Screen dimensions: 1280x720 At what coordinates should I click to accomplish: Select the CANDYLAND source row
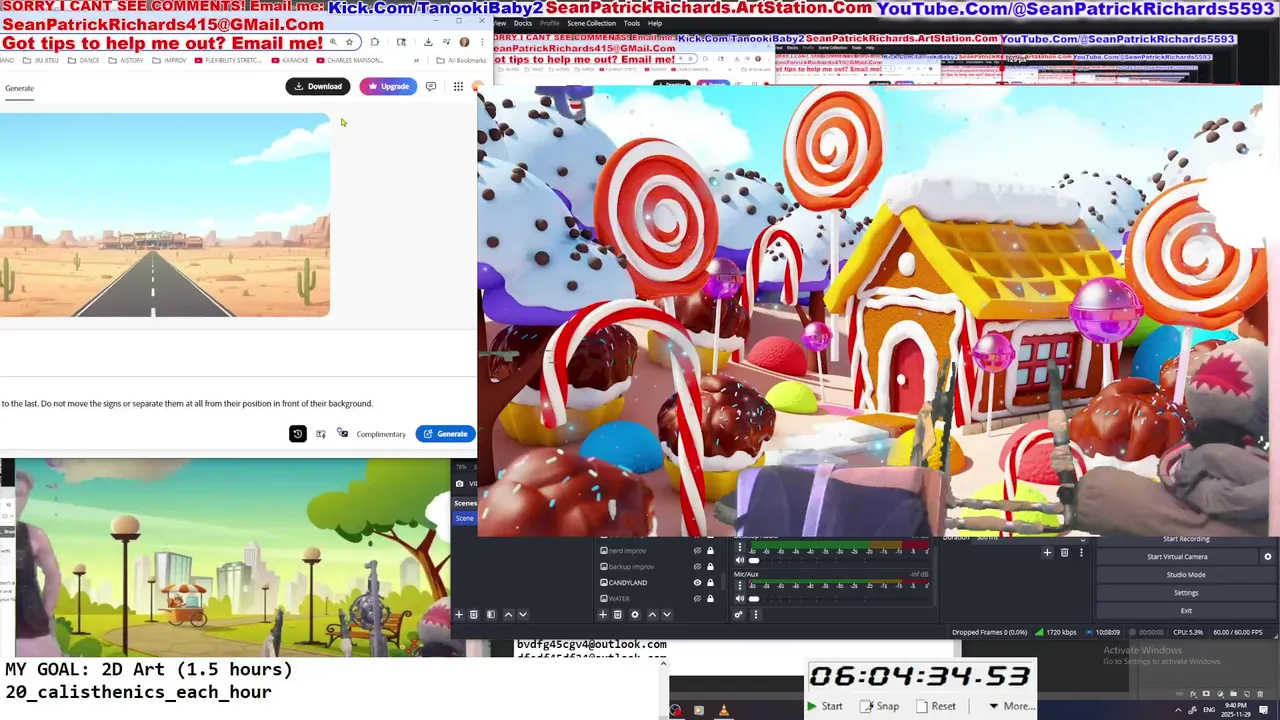click(658, 582)
